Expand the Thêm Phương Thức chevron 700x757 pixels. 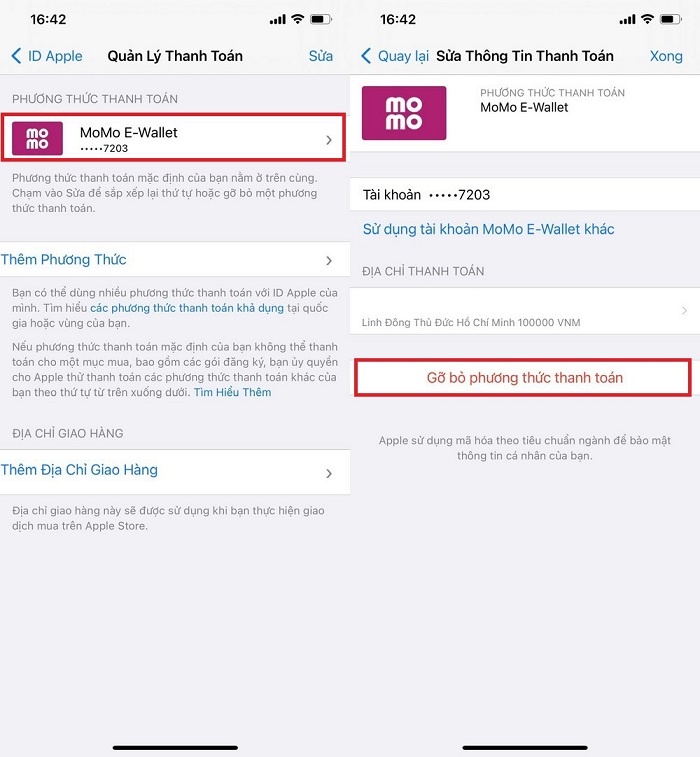(x=329, y=261)
